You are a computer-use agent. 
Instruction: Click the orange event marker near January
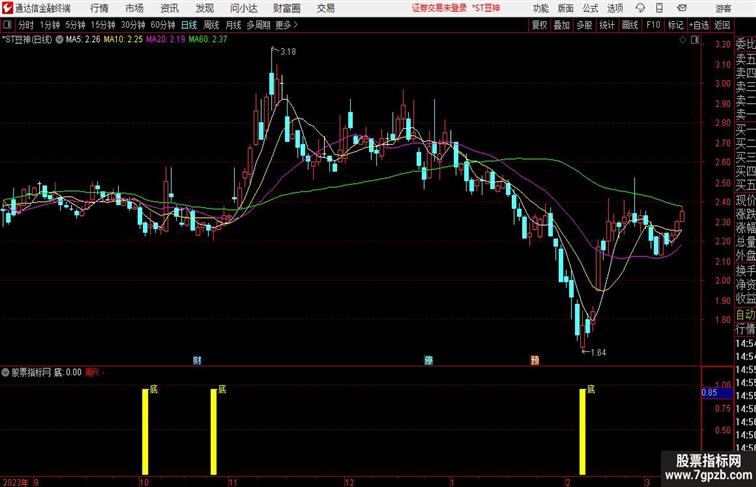(535, 360)
